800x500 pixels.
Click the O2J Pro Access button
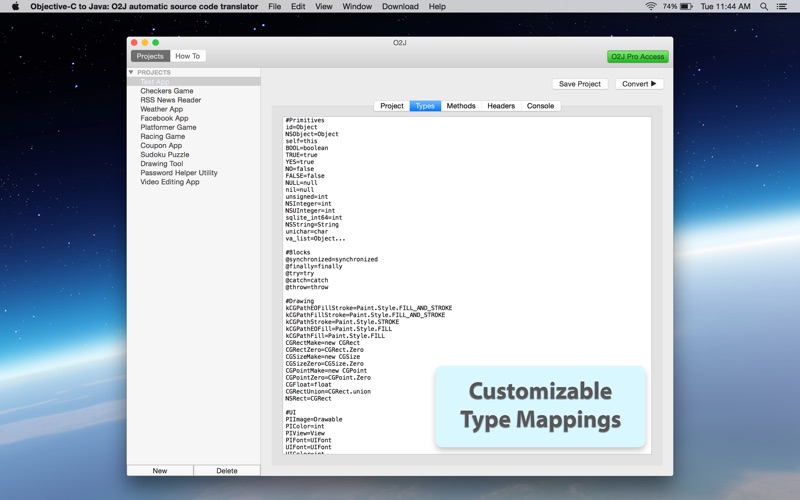(x=638, y=57)
